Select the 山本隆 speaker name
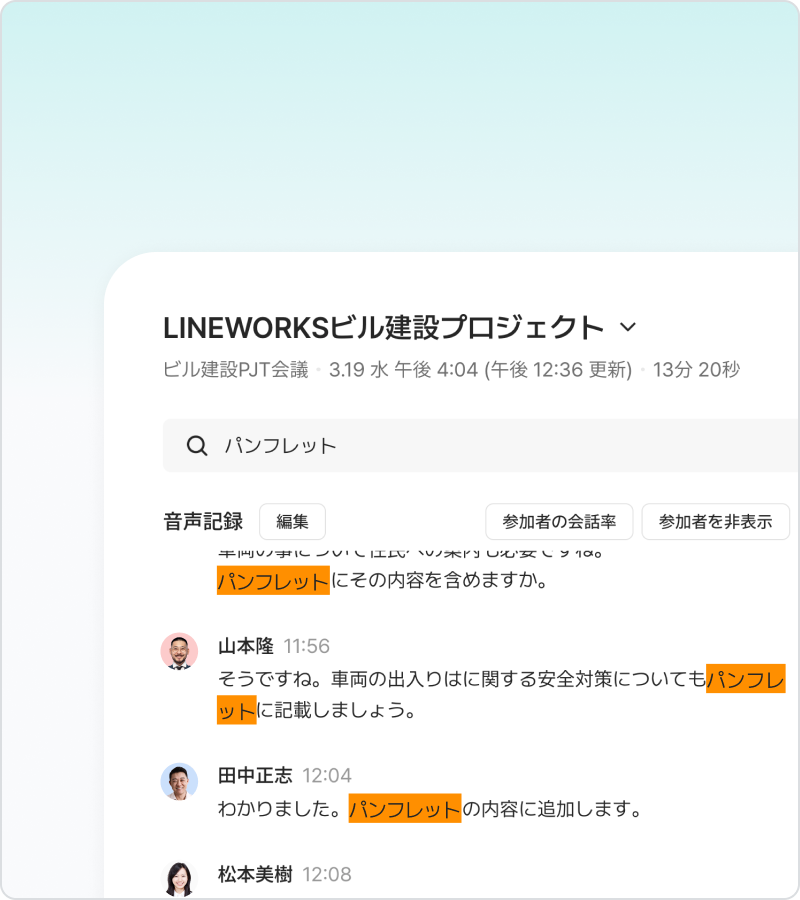This screenshot has width=800, height=900. (x=246, y=646)
